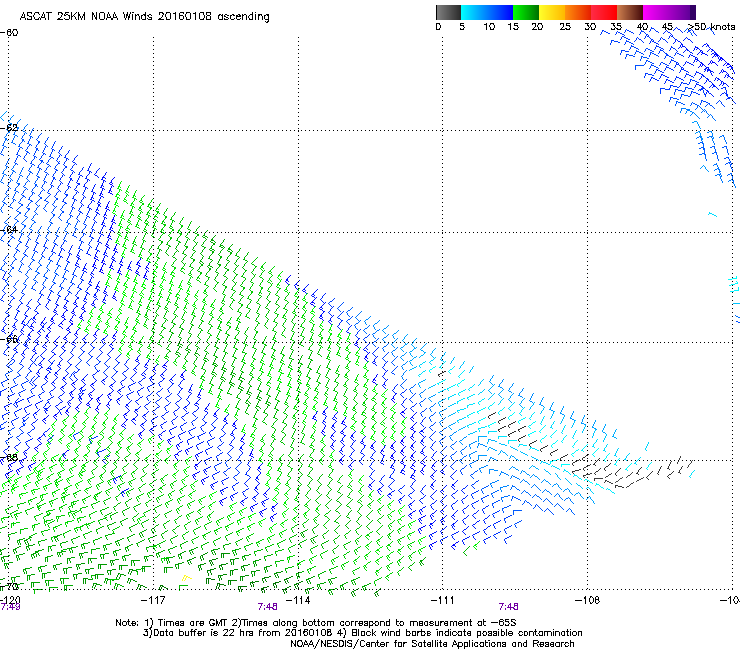Viewport: 740px width, 650px height.
Task: Click the -120 longitude axis label
Action: [10, 600]
